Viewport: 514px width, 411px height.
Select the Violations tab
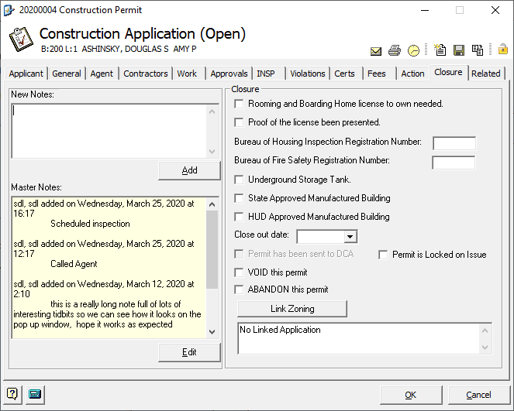pyautogui.click(x=308, y=73)
